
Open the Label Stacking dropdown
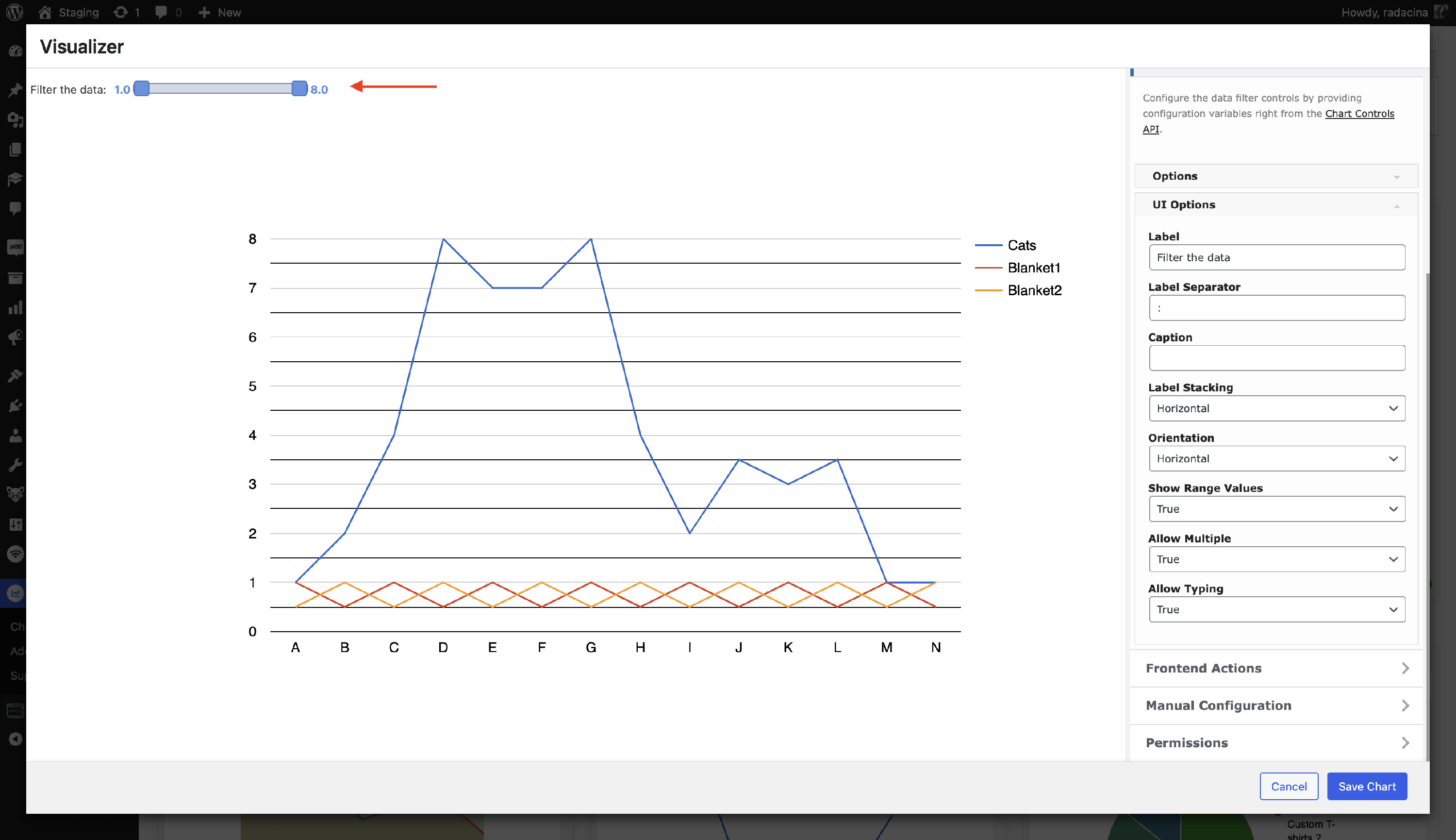(x=1276, y=408)
